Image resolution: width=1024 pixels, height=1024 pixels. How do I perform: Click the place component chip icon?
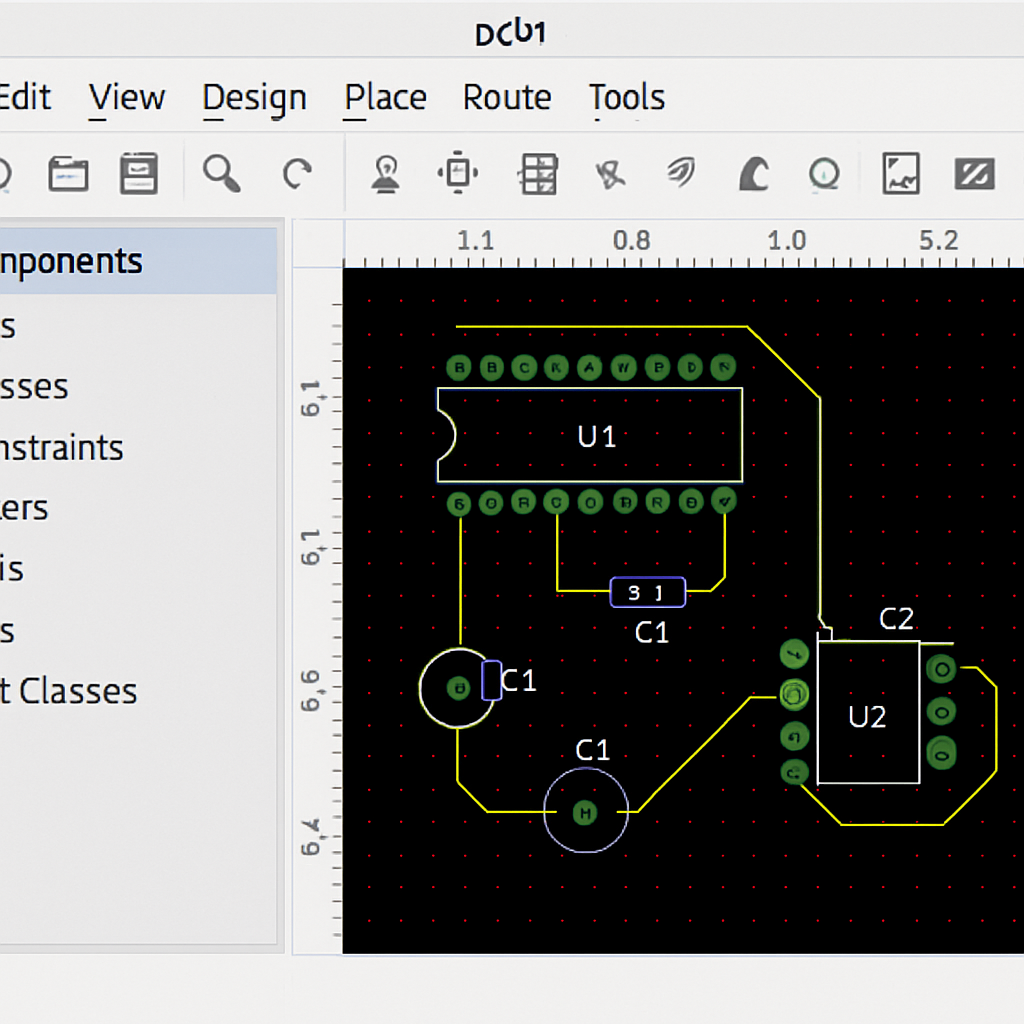click(x=458, y=174)
